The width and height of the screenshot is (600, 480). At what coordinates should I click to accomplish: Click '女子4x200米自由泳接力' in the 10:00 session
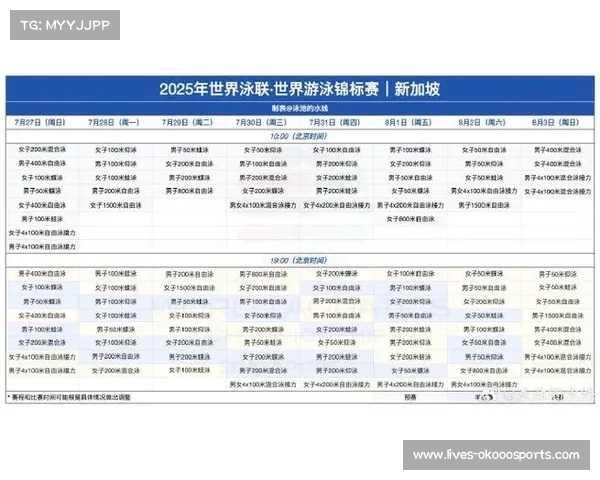tap(337, 205)
